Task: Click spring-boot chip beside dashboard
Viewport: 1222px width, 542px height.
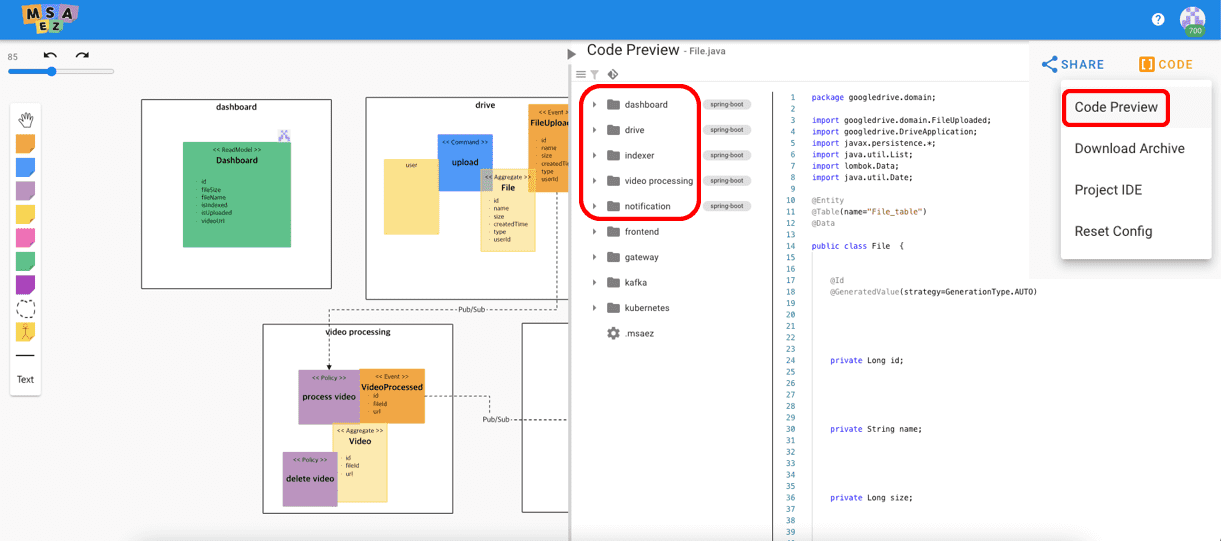Action: pyautogui.click(x=726, y=104)
